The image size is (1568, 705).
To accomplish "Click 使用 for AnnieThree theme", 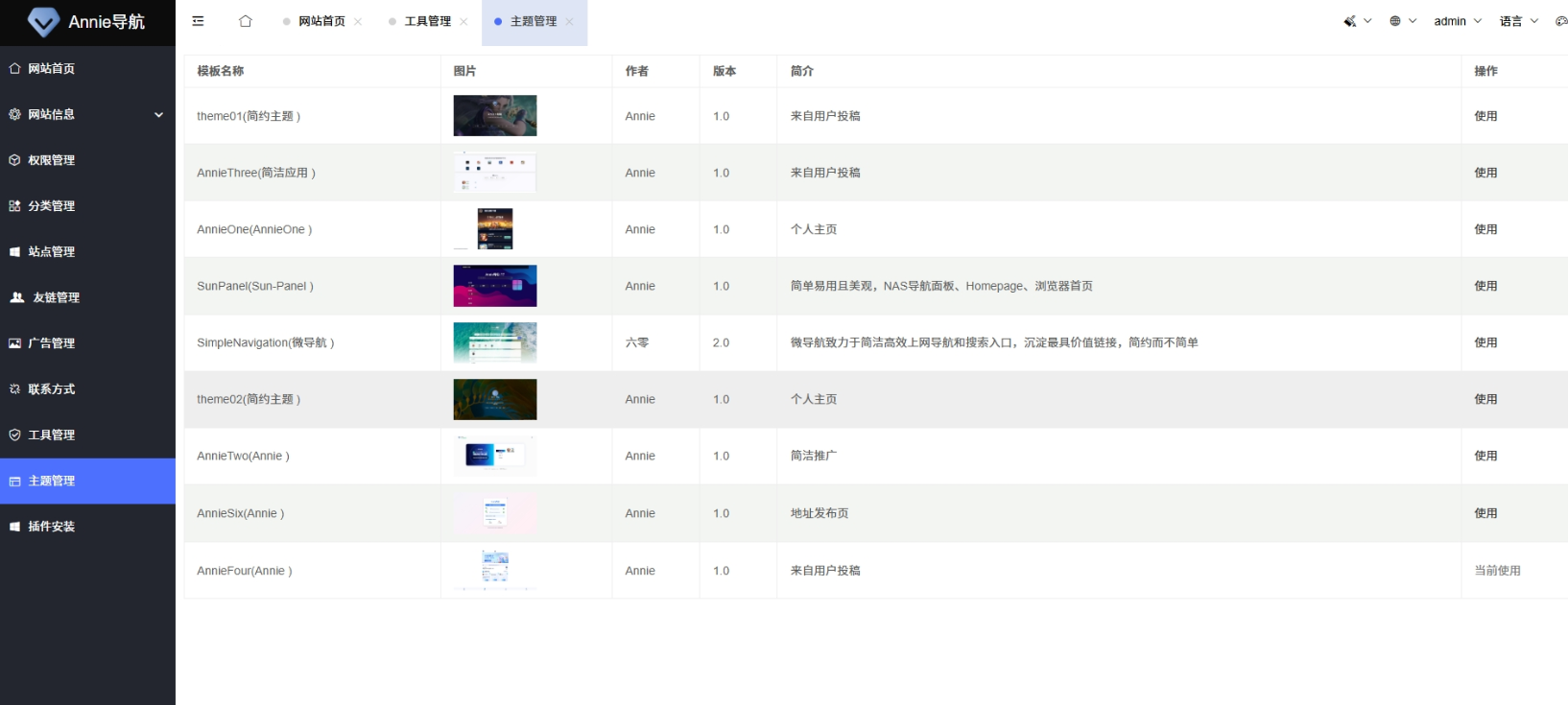I will pos(1485,173).
